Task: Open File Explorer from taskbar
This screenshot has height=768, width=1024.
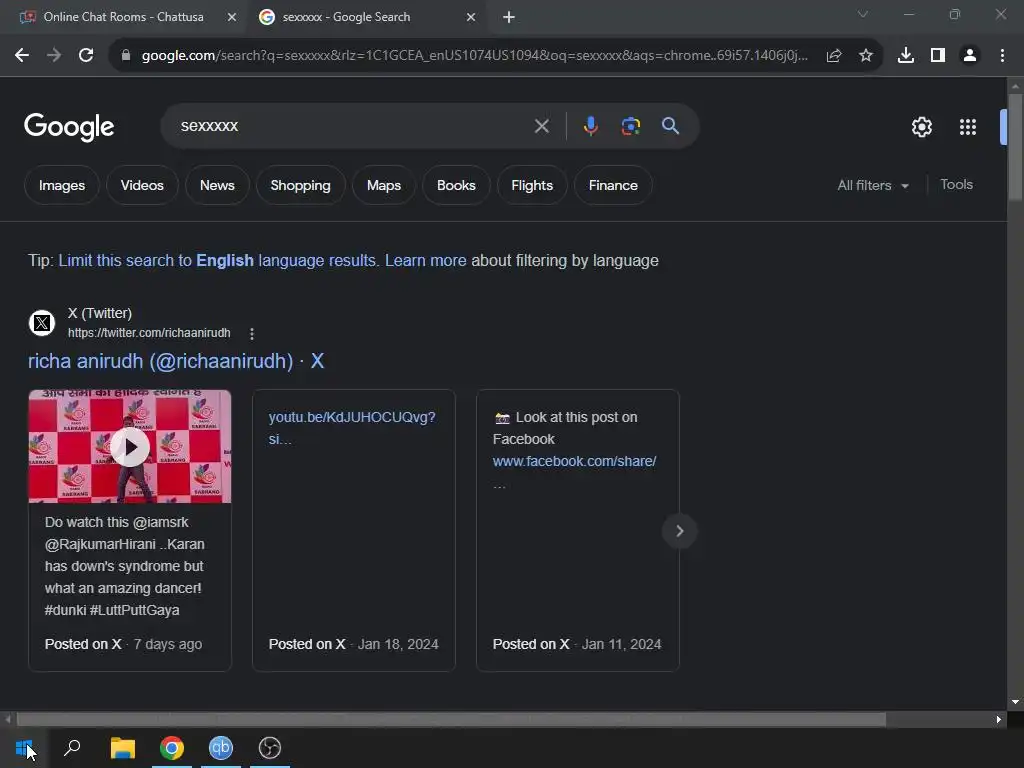Action: click(122, 748)
